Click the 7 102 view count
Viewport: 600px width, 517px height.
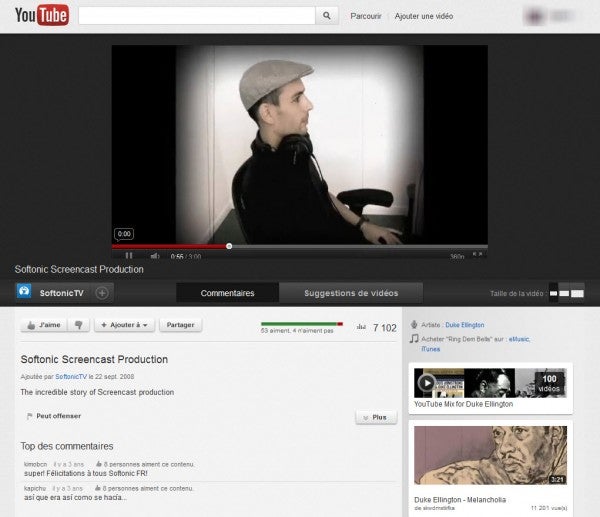click(385, 328)
